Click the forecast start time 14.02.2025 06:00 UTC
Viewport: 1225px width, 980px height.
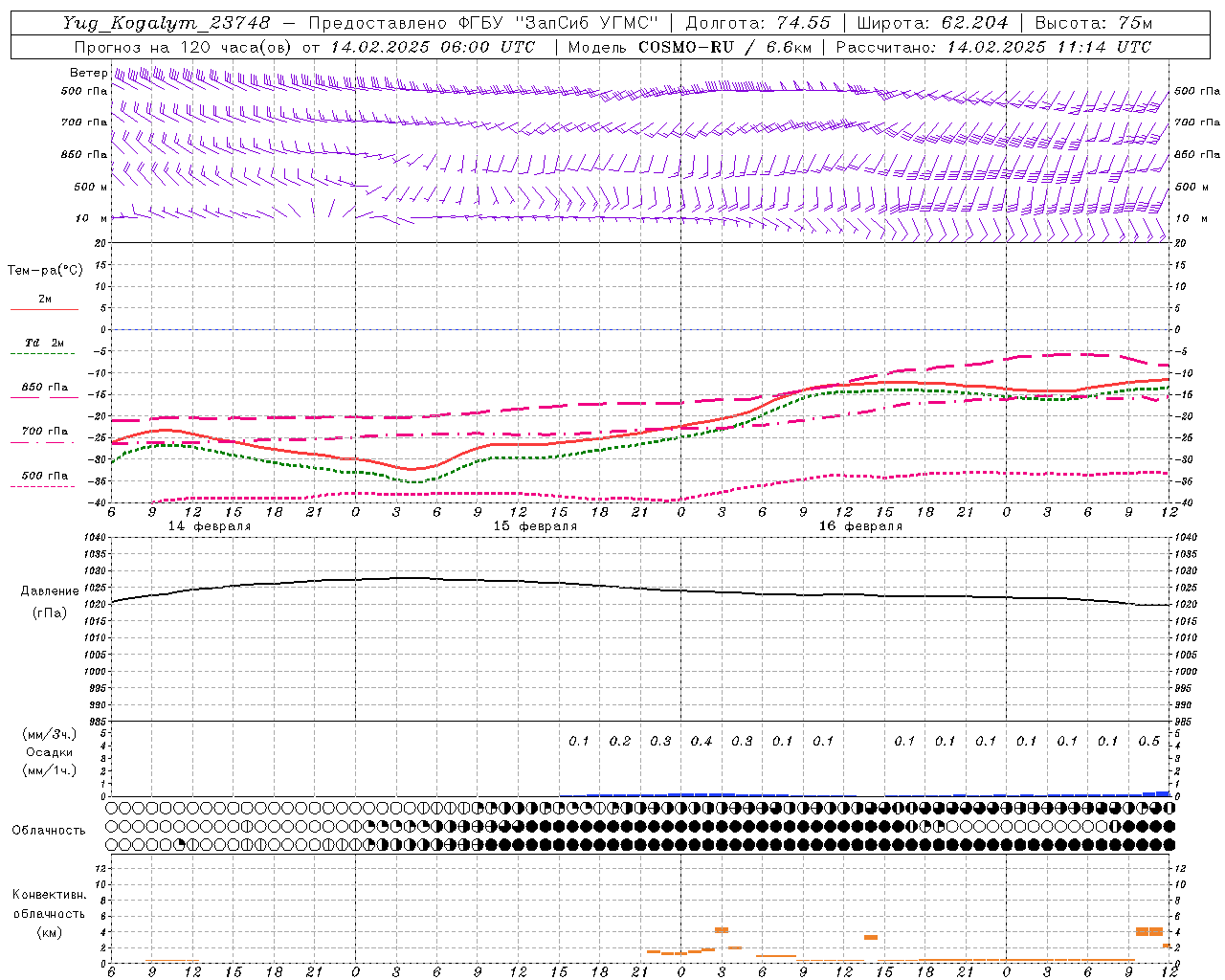[433, 47]
